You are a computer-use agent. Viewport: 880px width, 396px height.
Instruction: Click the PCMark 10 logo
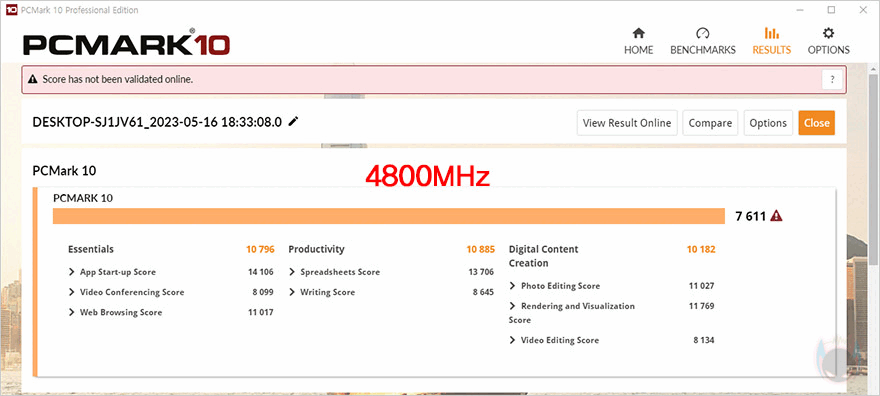[x=126, y=43]
